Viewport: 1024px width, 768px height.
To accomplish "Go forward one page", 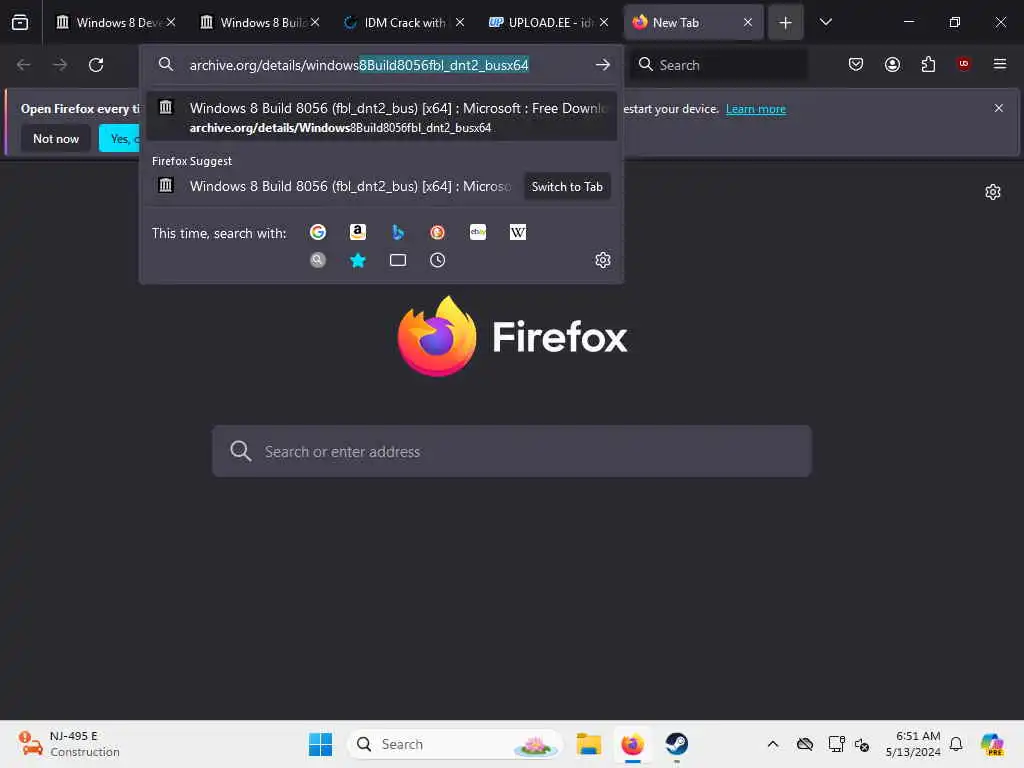I will (x=59, y=65).
